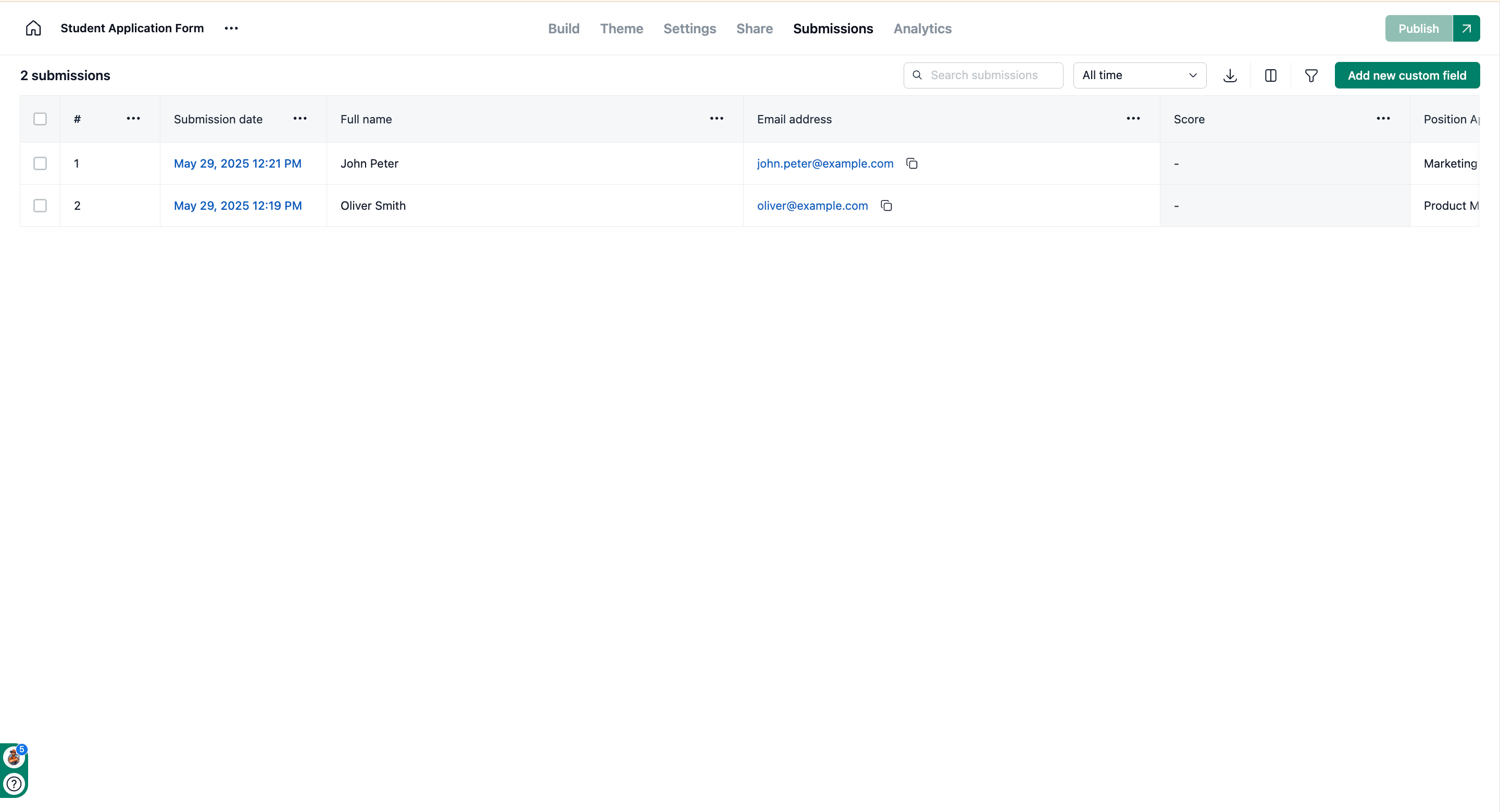Open the form options ellipsis beside Student Application Form
This screenshot has height=812, width=1500.
(x=231, y=28)
